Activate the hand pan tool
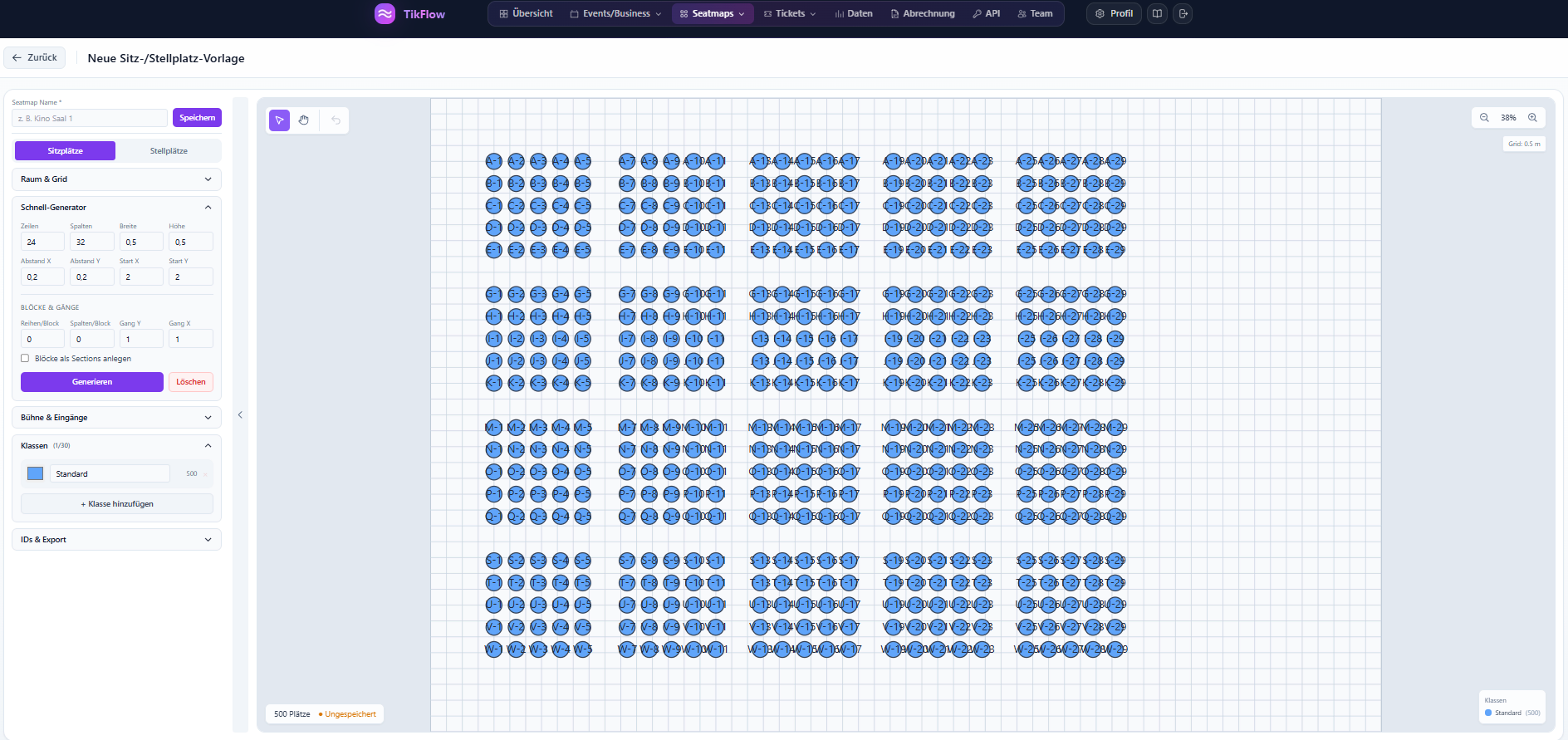Viewport: 1568px width, 740px height. tap(304, 120)
